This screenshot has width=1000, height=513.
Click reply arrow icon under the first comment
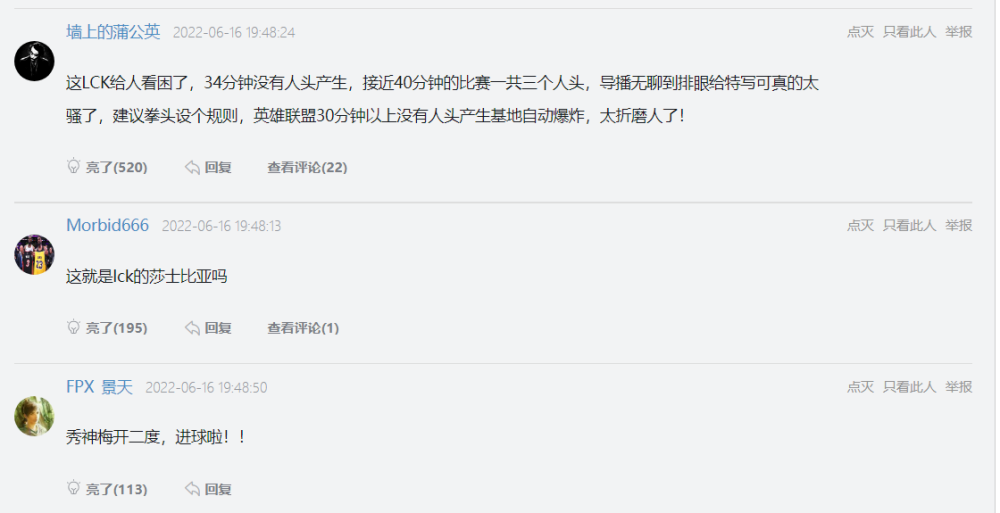pyautogui.click(x=192, y=167)
